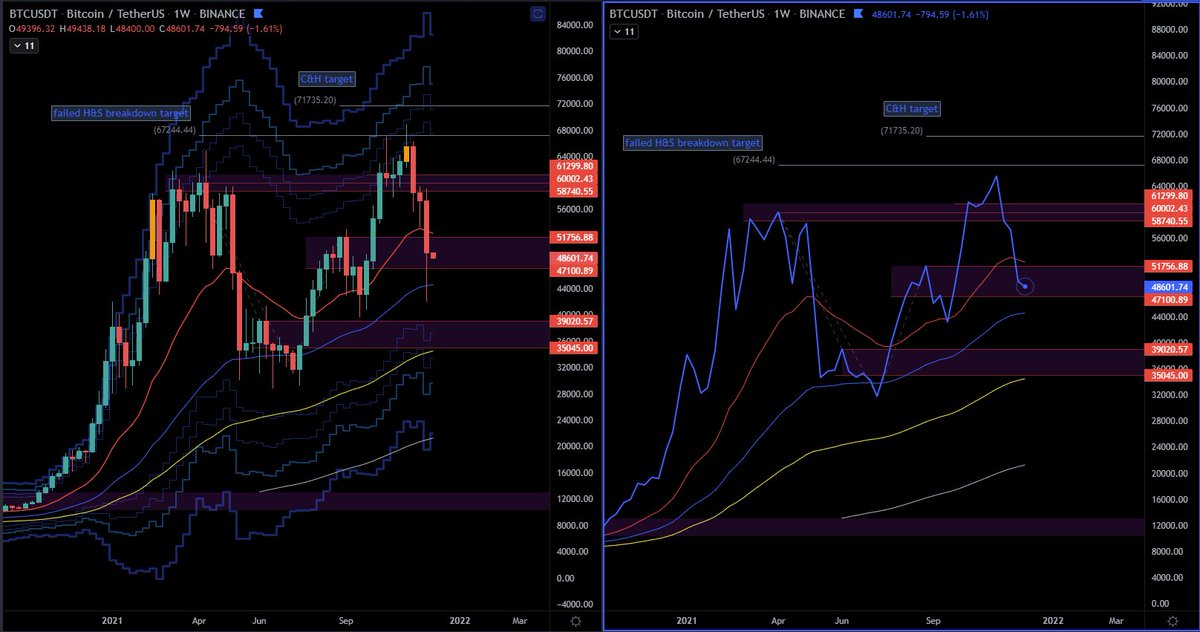Click Apr on right chart time axis

pos(776,621)
